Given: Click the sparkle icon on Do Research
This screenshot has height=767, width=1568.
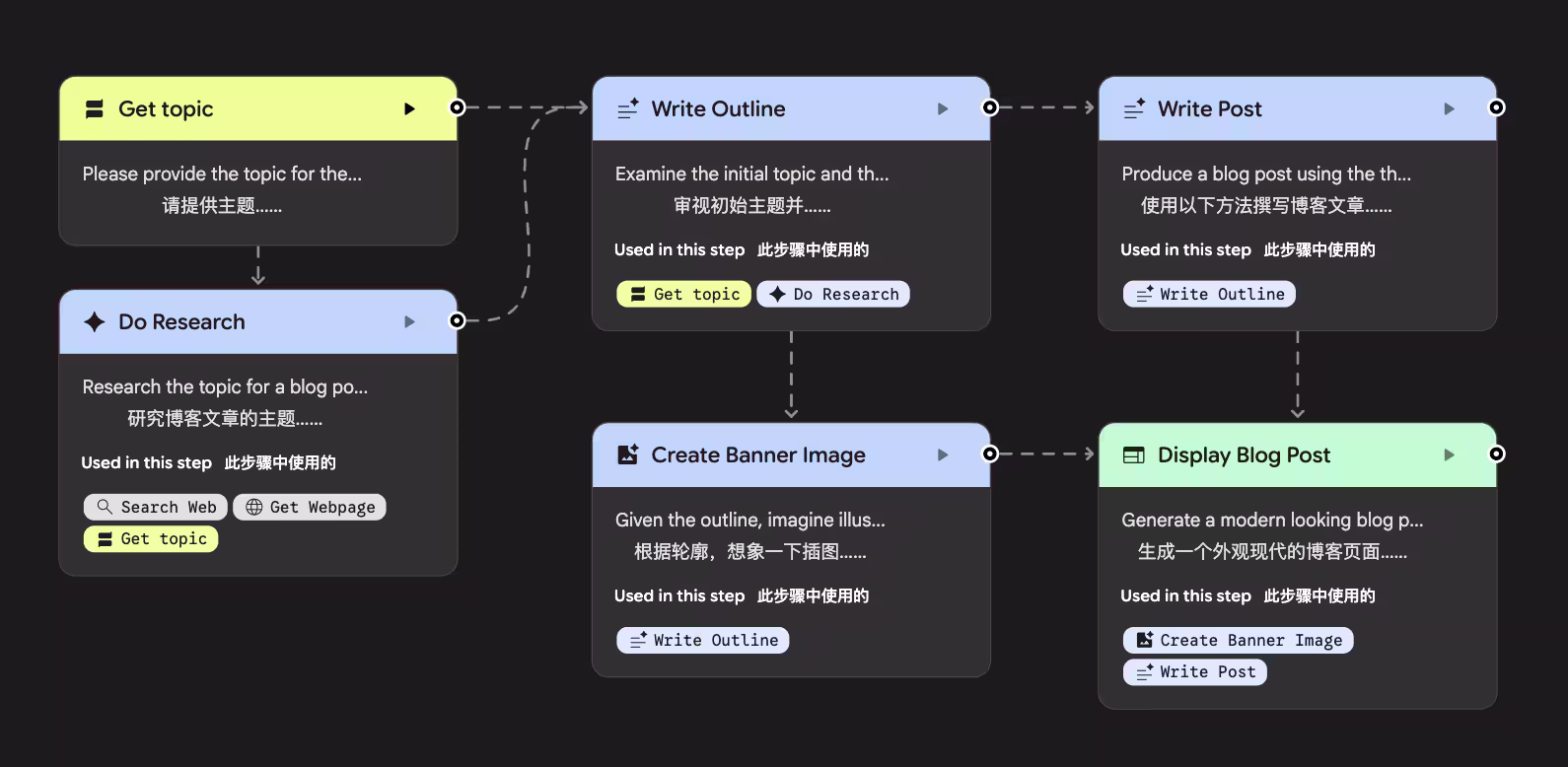Looking at the screenshot, I should (x=95, y=322).
